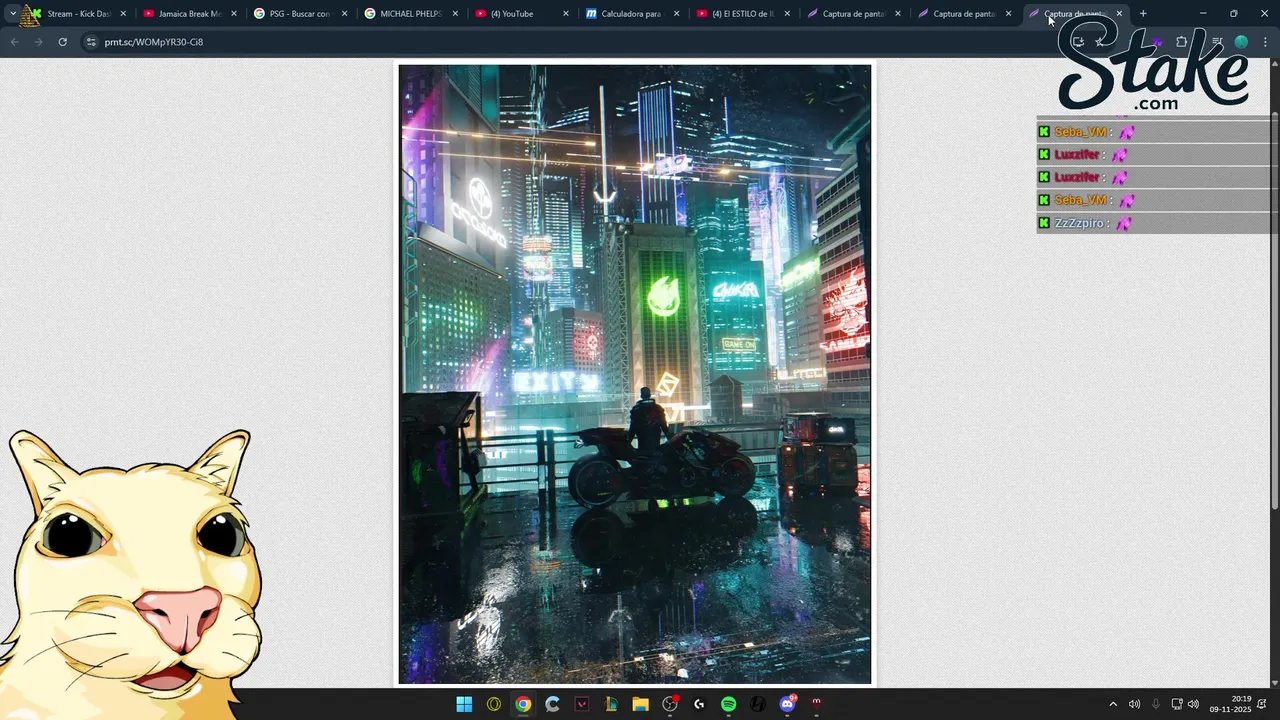This screenshot has width=1280, height=720.
Task: Open File Explorer from the taskbar
Action: click(x=640, y=704)
